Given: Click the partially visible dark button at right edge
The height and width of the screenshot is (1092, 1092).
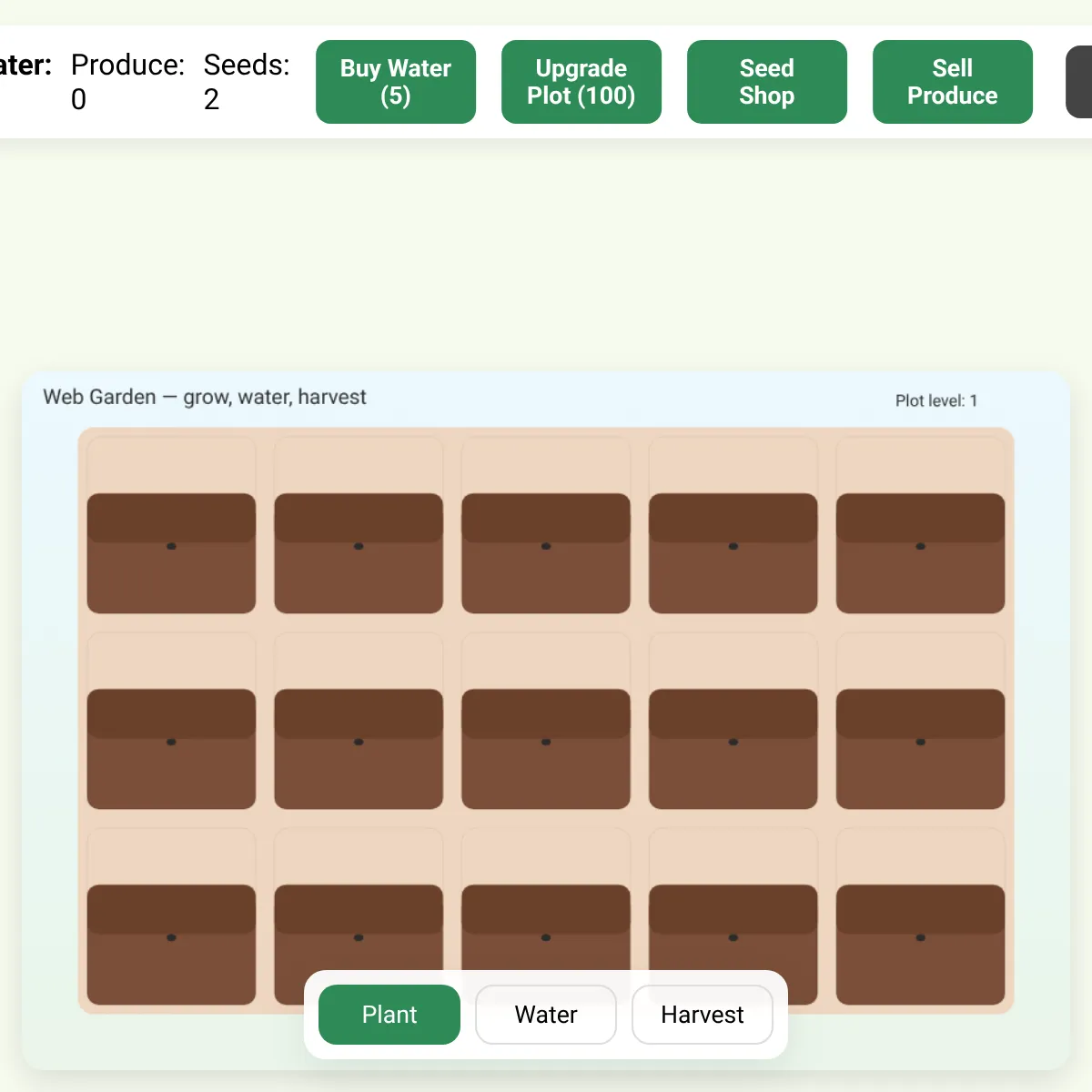Looking at the screenshot, I should tap(1079, 82).
